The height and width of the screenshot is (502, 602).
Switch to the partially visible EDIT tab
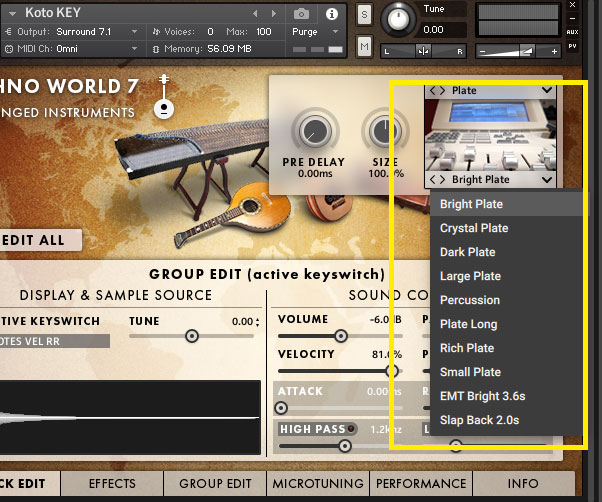coord(30,484)
